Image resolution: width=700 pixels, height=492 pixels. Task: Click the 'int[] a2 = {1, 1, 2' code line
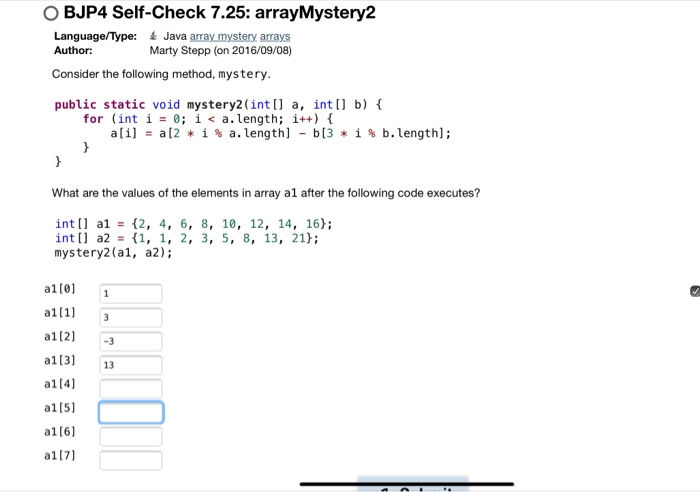coord(187,238)
